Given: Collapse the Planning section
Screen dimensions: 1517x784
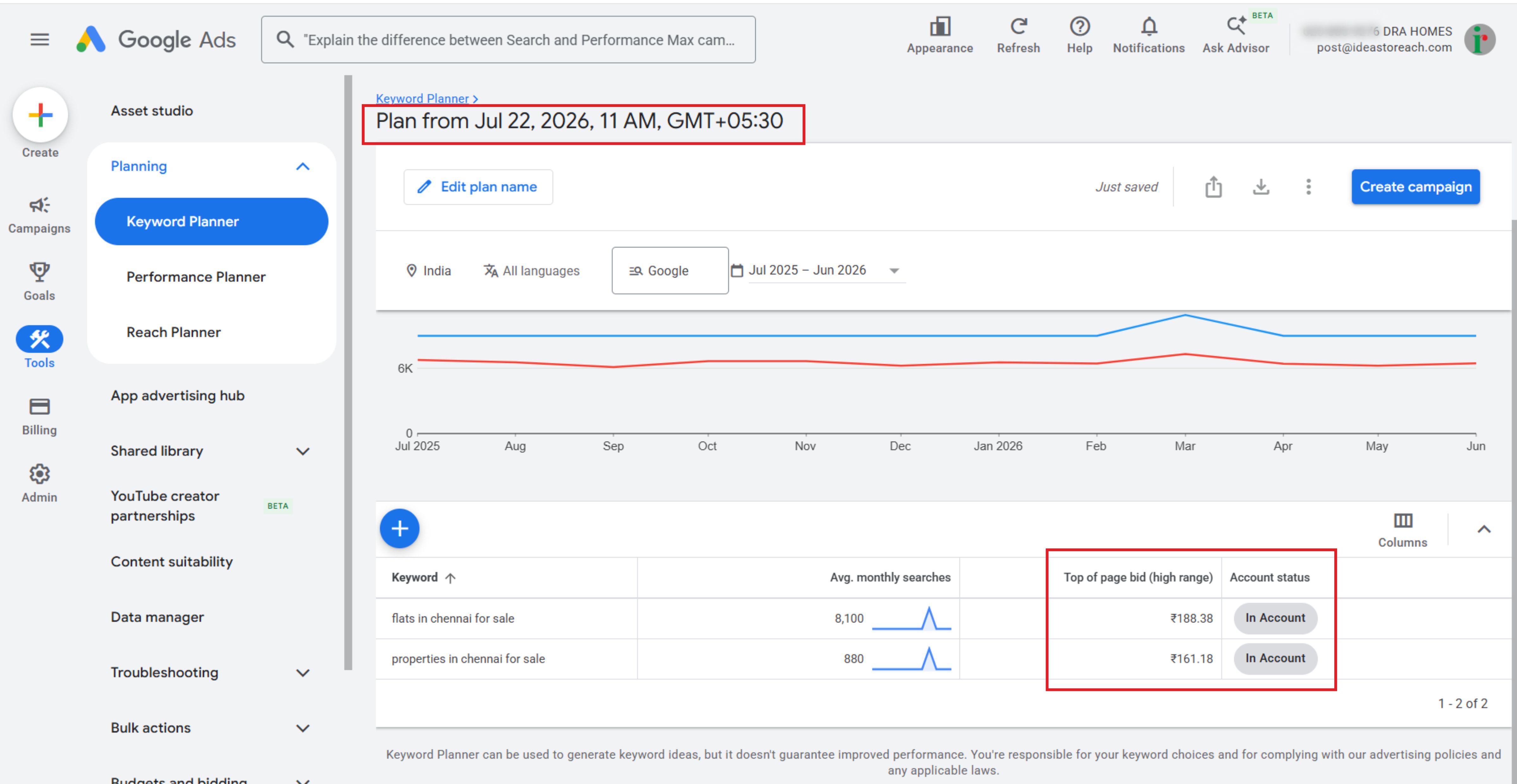Looking at the screenshot, I should click(x=303, y=166).
